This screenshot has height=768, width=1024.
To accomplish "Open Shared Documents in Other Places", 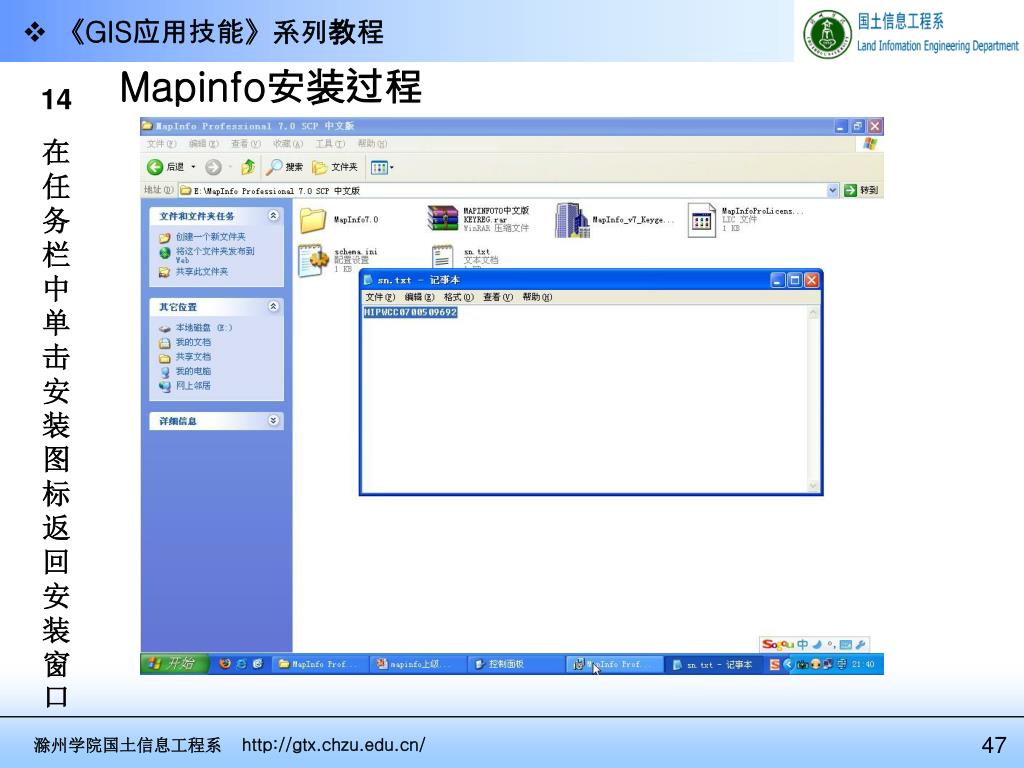I will click(193, 357).
